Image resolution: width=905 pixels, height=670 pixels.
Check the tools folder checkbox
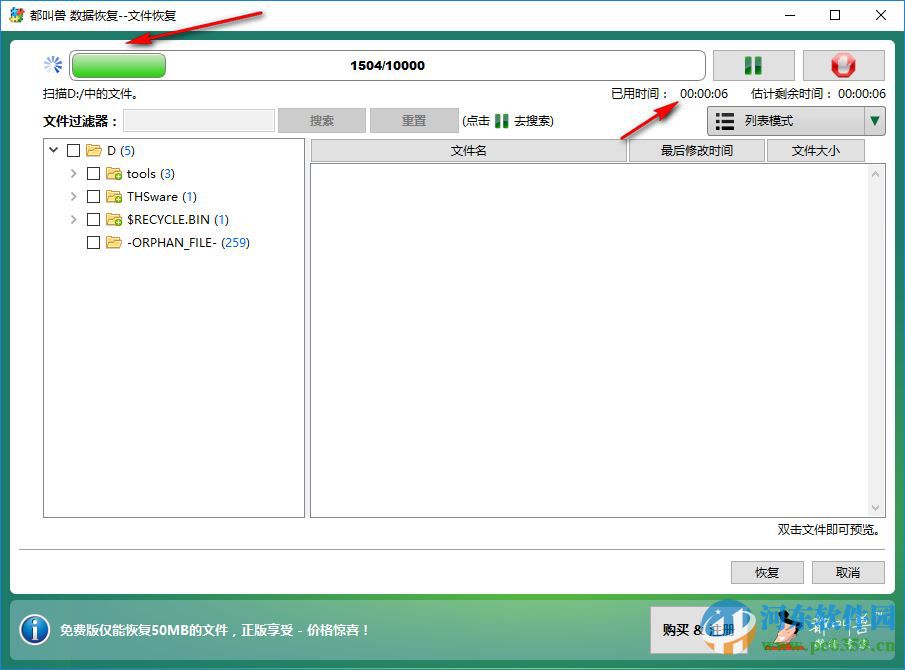(x=93, y=173)
